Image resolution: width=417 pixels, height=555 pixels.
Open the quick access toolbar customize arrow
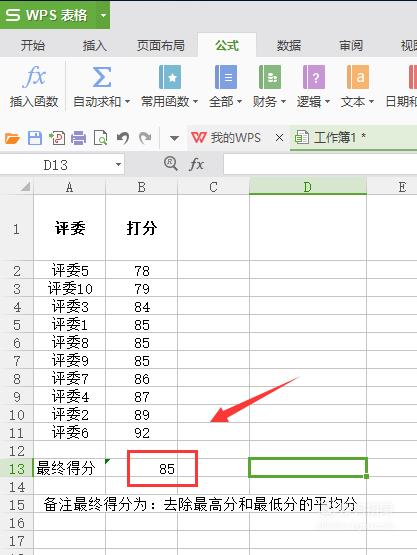pos(174,138)
